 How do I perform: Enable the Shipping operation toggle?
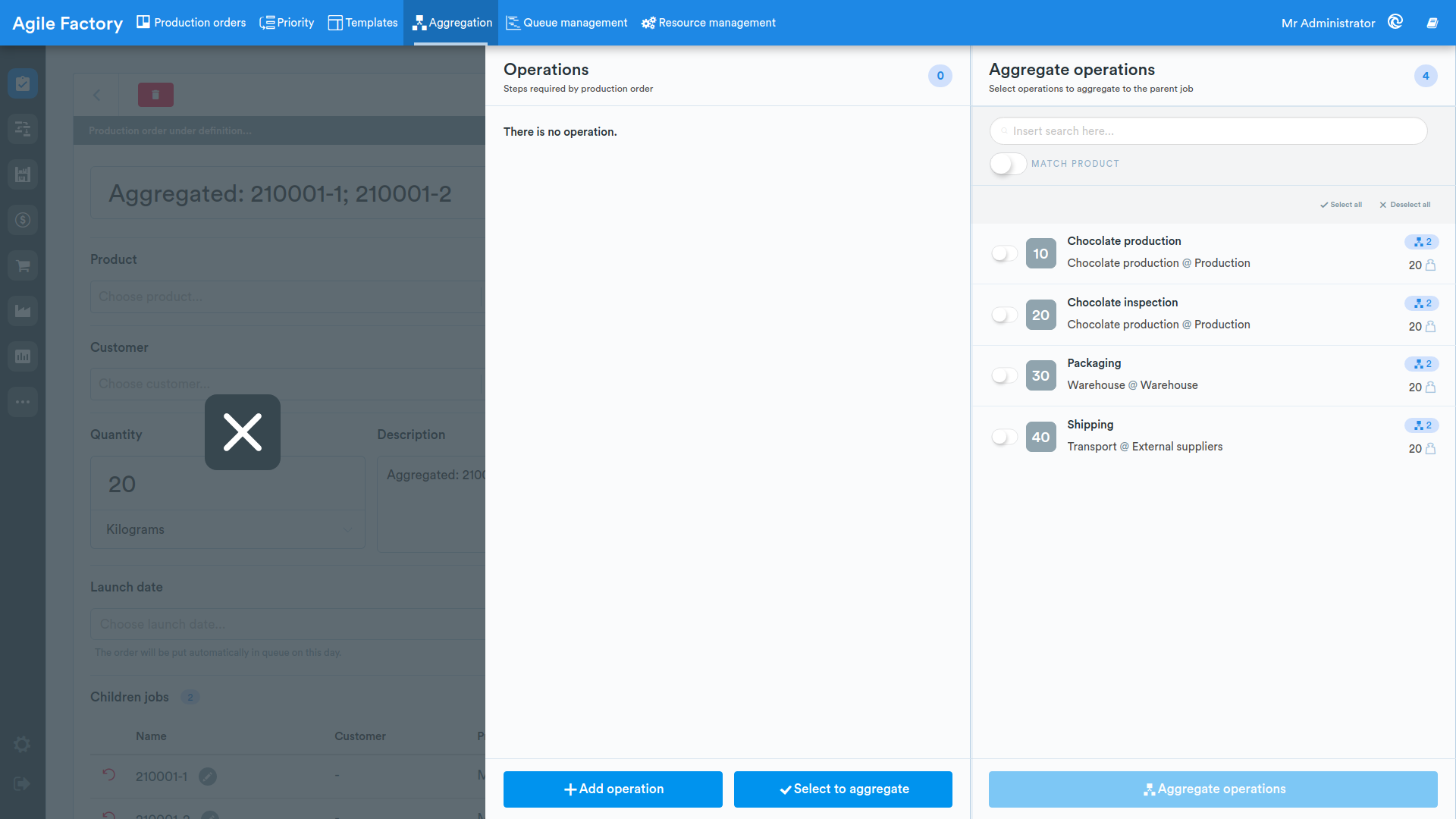[x=1004, y=437]
